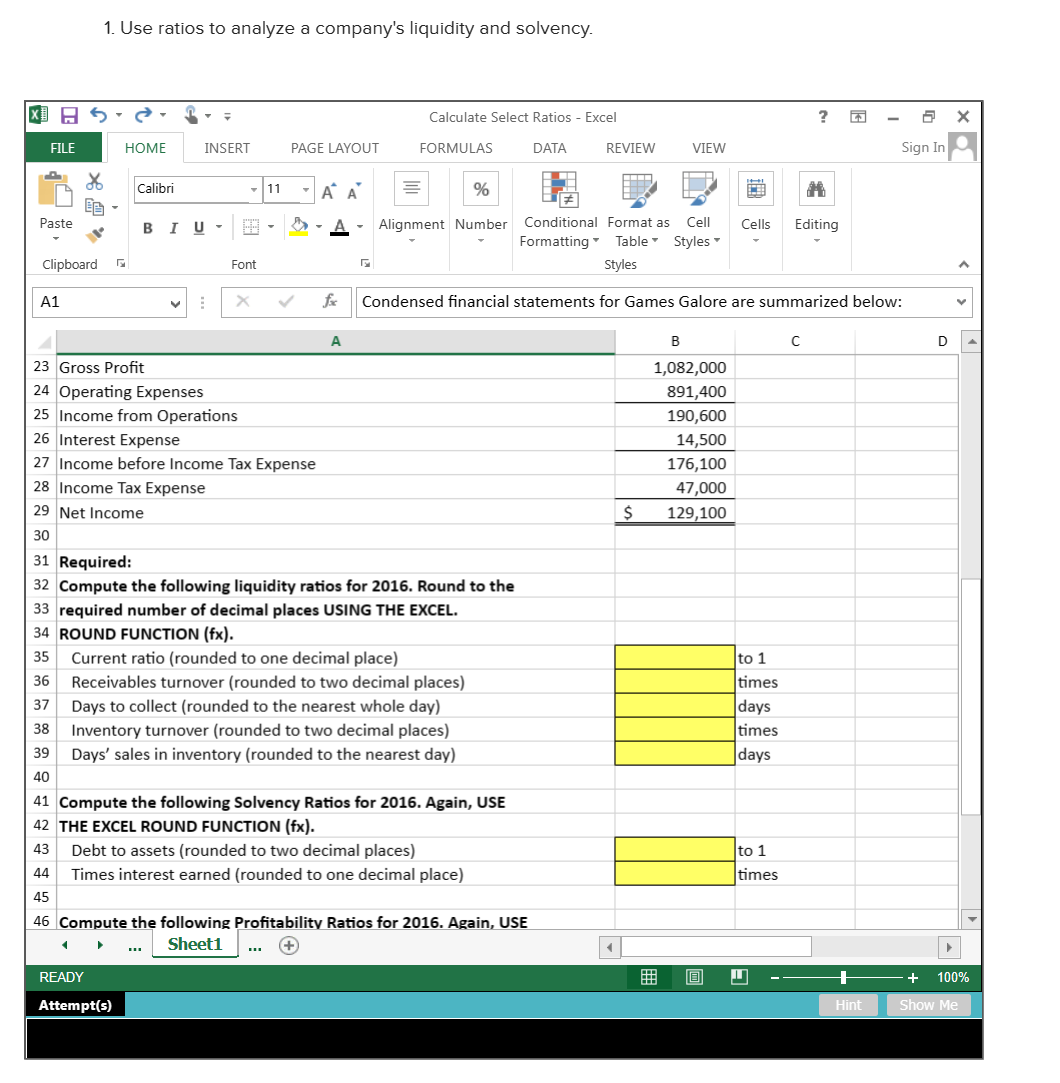Collapse the ribbon with the caret
Screen dimensions: 1060x1083
(x=964, y=265)
